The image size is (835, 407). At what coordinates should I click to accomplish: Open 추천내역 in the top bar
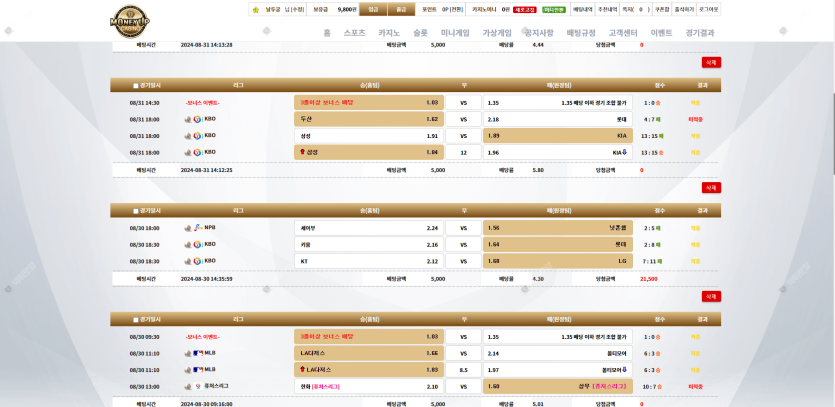(x=607, y=10)
